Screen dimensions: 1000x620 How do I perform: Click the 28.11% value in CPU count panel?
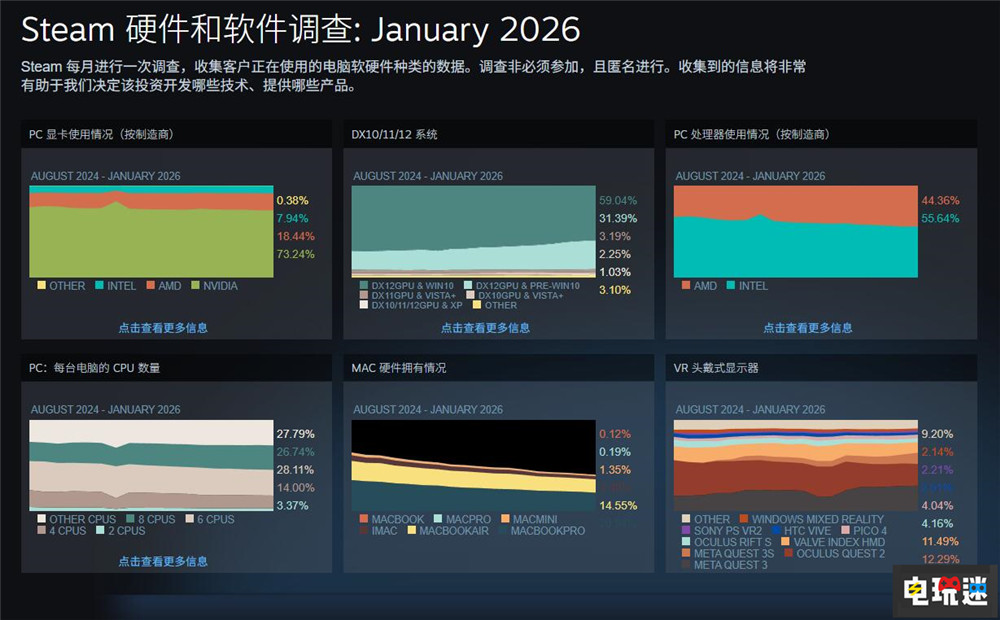(295, 469)
